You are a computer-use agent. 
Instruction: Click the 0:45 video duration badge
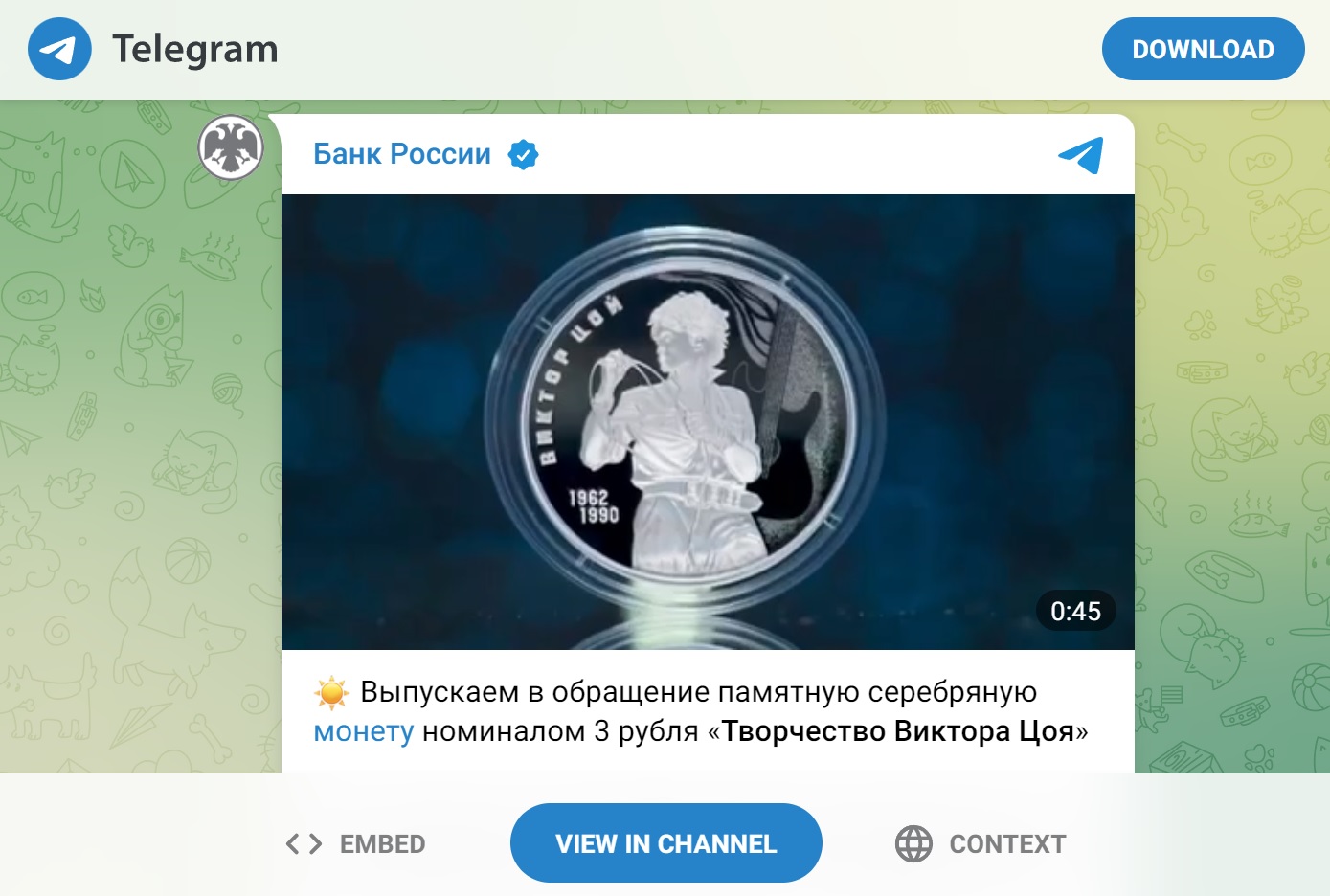click(1076, 611)
